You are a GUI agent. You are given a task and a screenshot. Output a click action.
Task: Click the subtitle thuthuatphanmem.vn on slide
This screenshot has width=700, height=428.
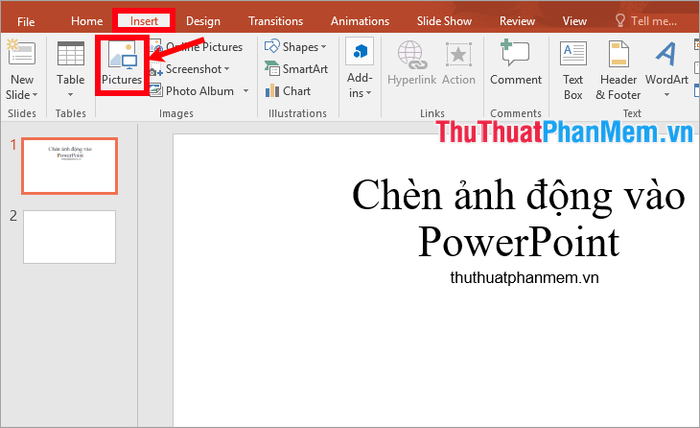(524, 278)
